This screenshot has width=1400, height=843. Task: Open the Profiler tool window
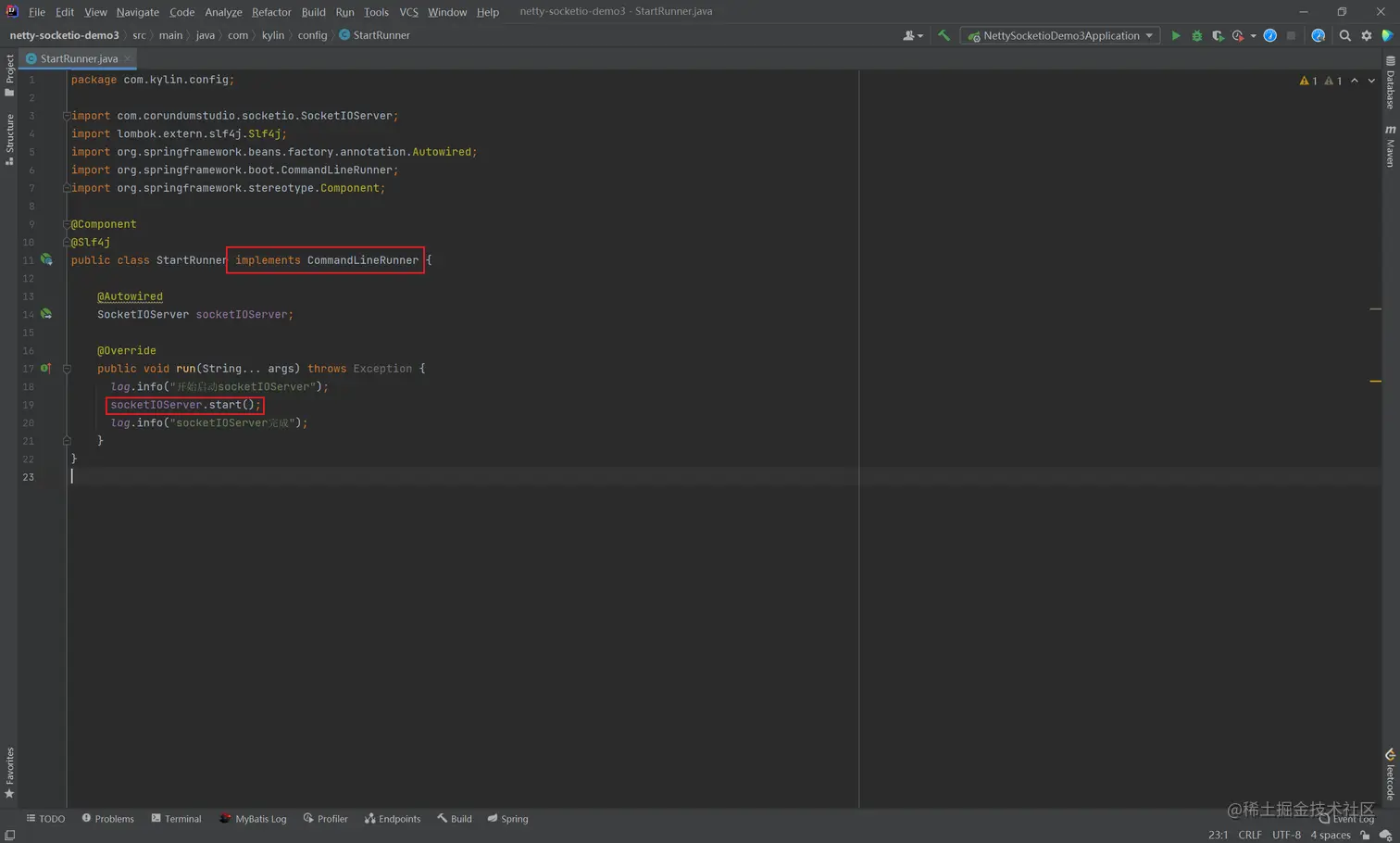click(325, 819)
